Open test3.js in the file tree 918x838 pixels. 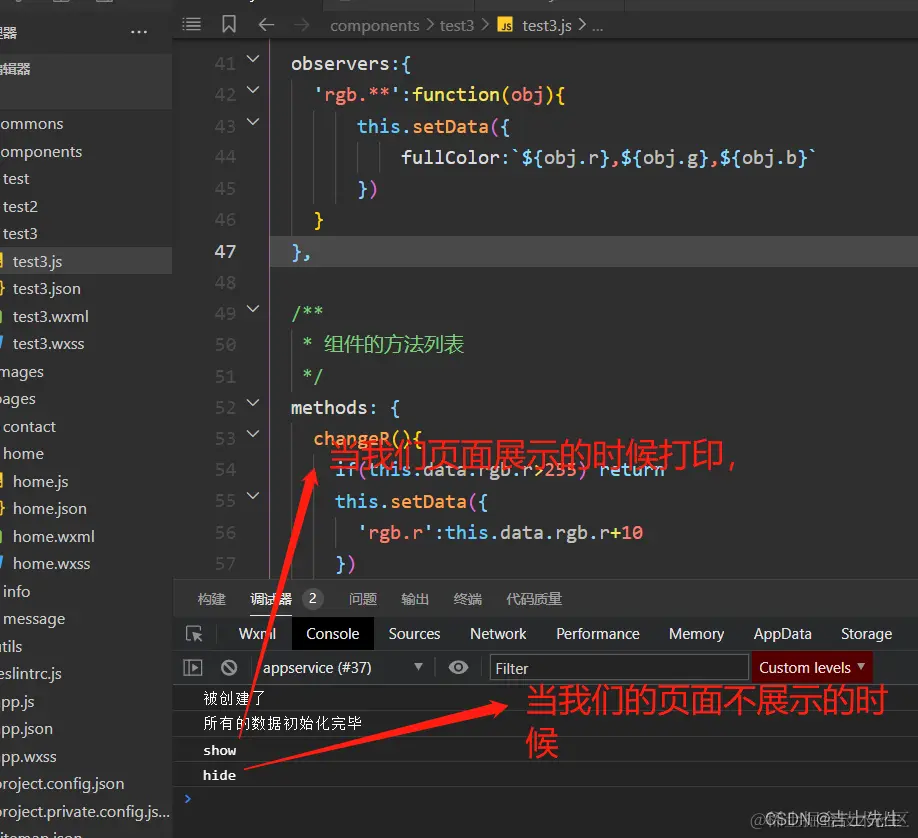[86, 261]
